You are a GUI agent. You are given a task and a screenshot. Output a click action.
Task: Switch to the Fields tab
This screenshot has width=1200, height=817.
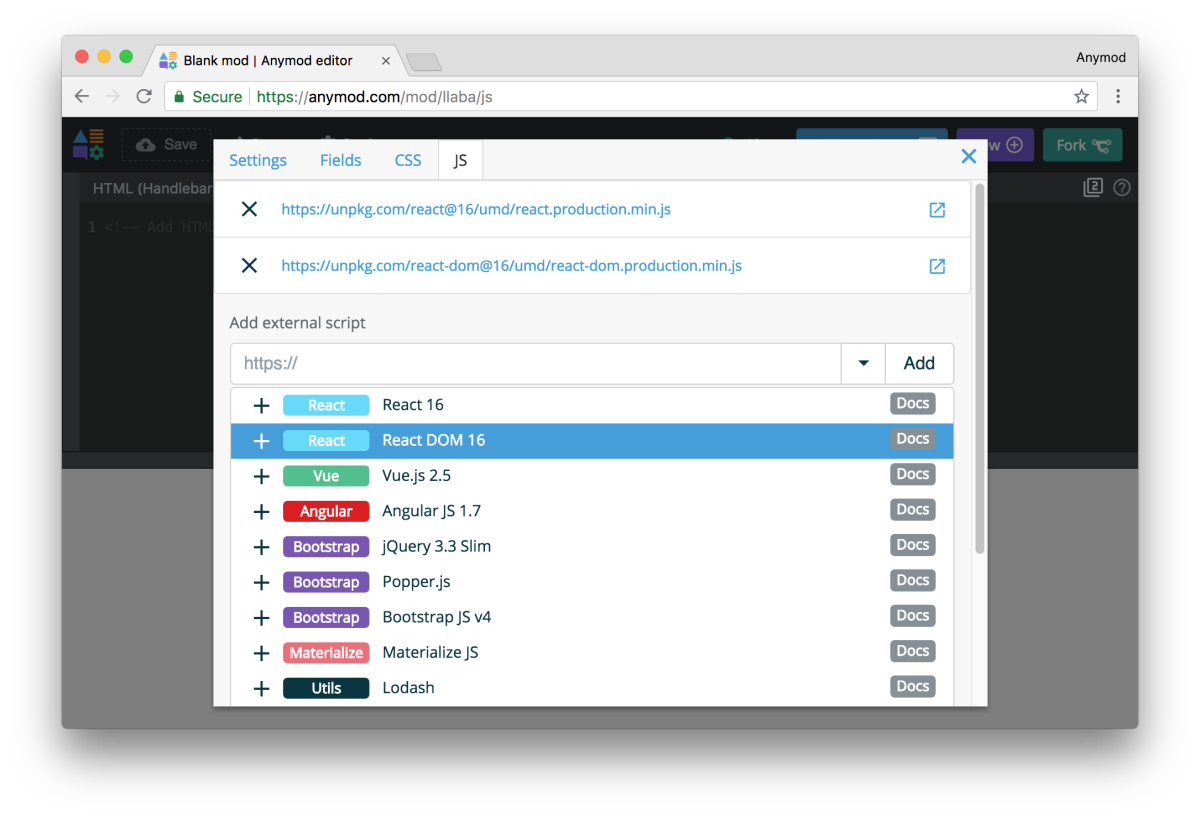tap(341, 160)
